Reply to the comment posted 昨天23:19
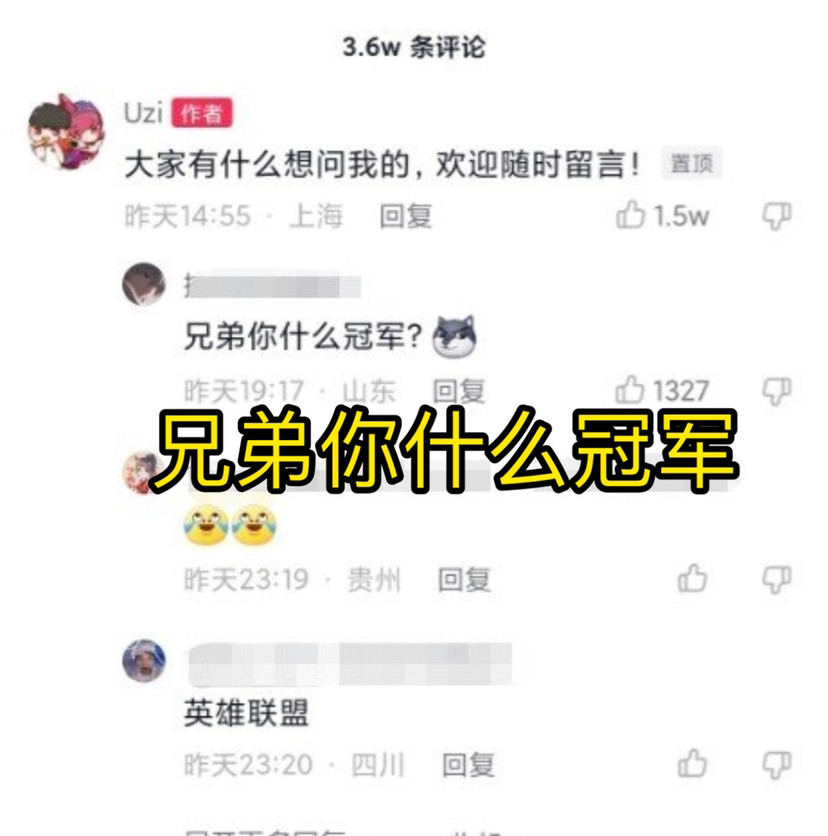This screenshot has width=828, height=836. (x=464, y=580)
